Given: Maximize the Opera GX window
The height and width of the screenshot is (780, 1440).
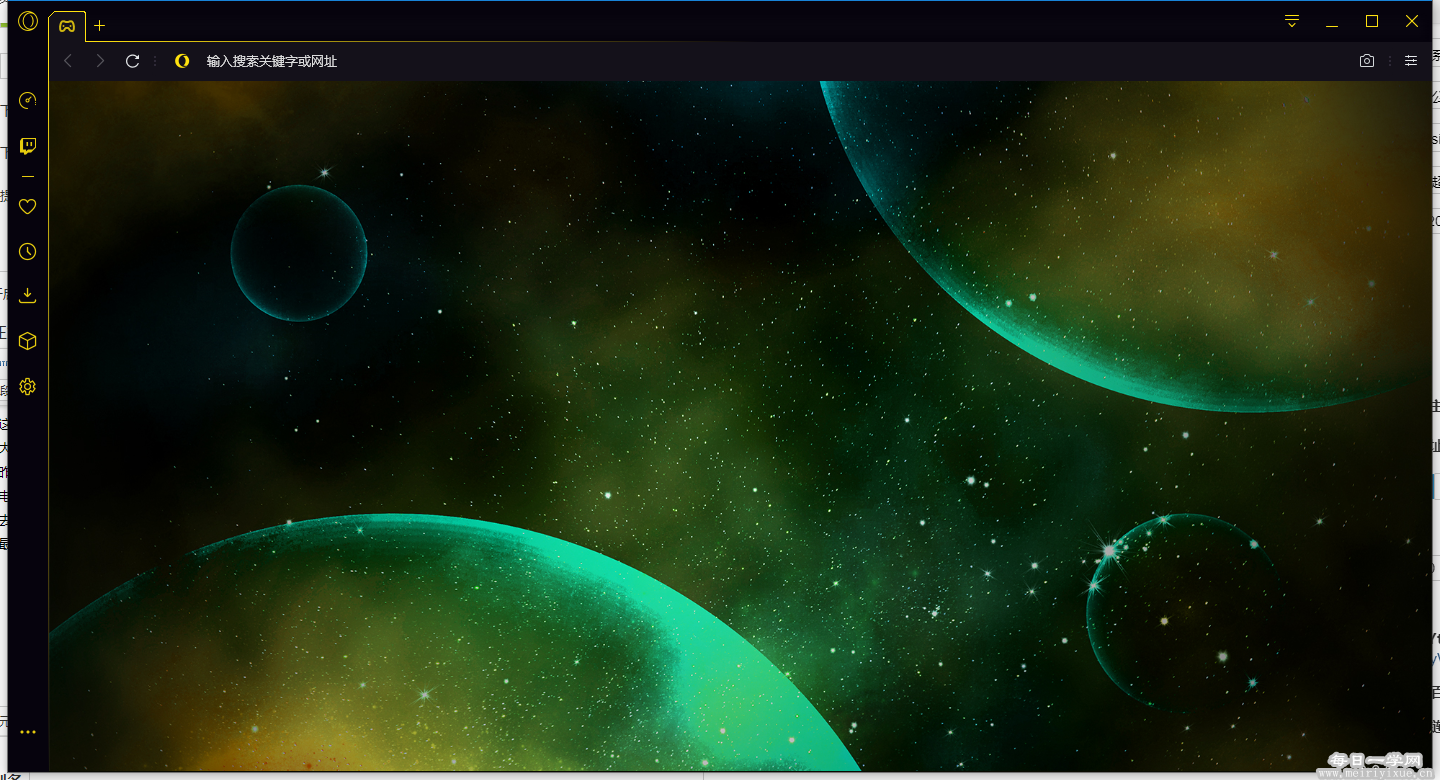Looking at the screenshot, I should point(1372,21).
